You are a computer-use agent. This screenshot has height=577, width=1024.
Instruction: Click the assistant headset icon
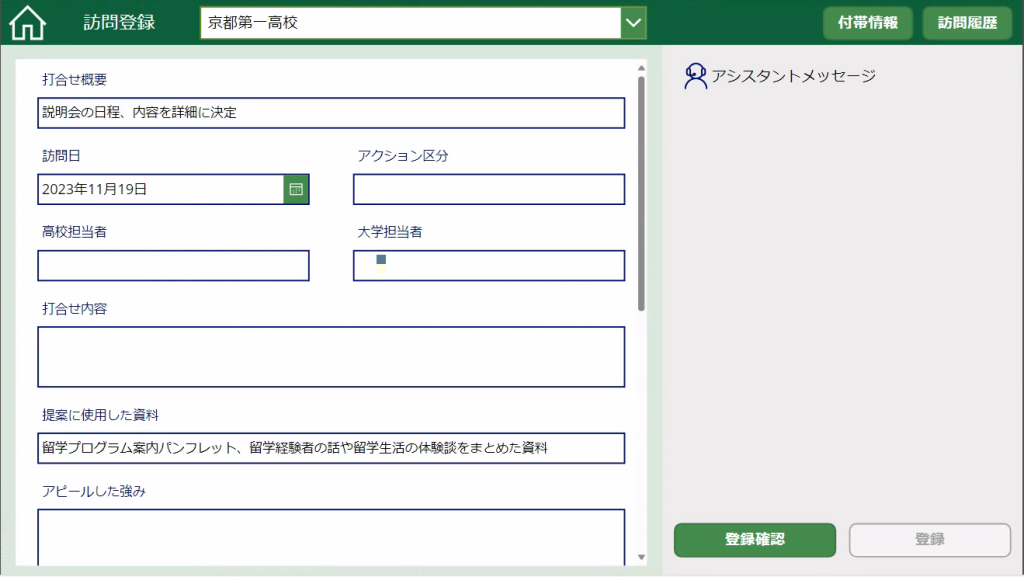[695, 76]
